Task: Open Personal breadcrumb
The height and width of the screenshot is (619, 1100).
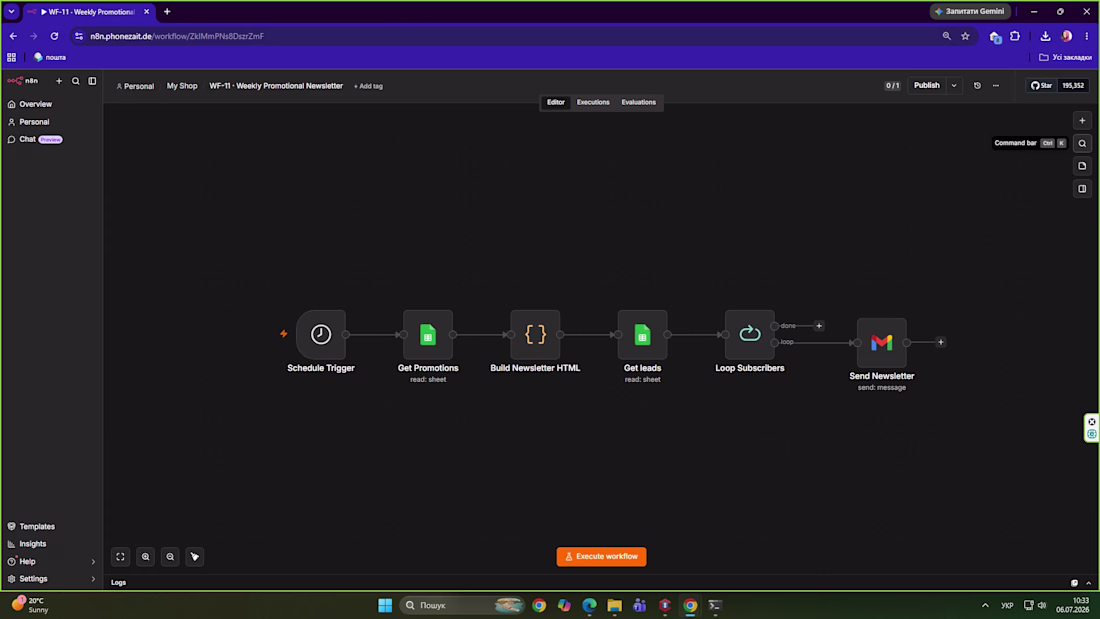Action: click(x=135, y=86)
